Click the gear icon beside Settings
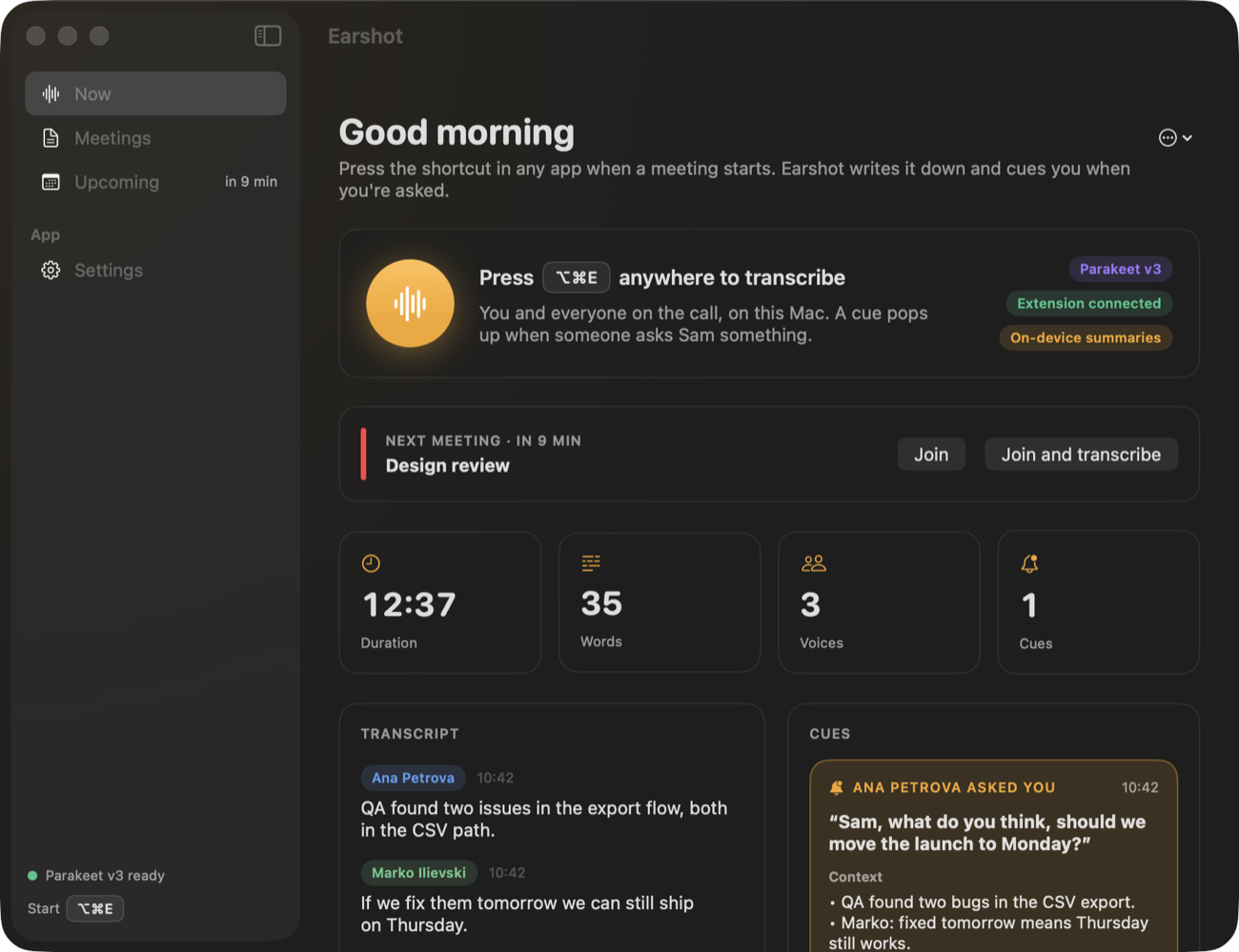The height and width of the screenshot is (952, 1239). point(51,271)
